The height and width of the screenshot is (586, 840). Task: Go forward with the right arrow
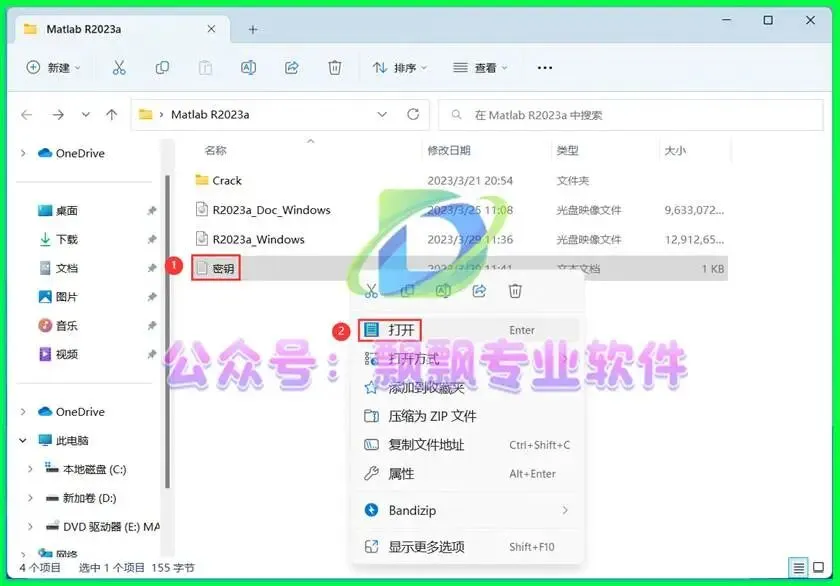click(x=58, y=115)
